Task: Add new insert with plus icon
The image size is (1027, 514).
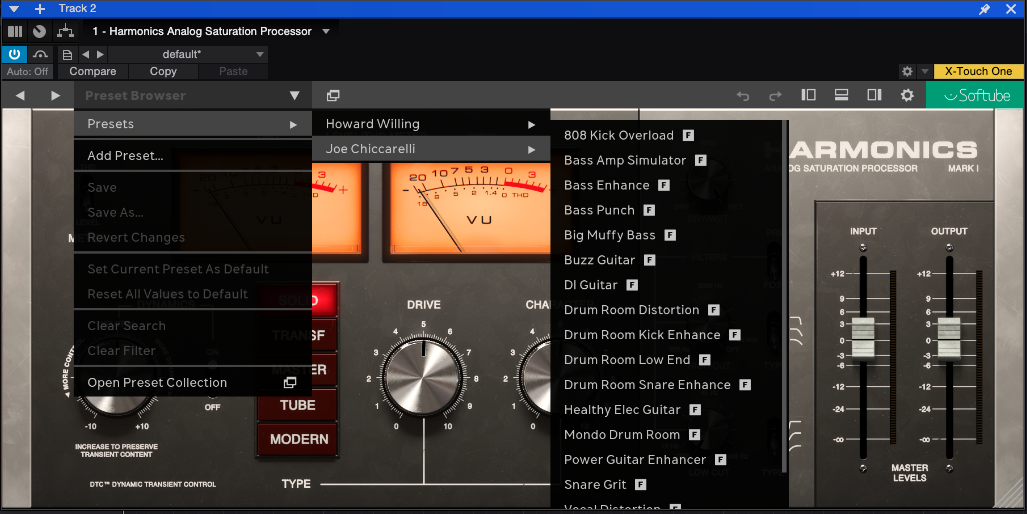Action: 39,9
